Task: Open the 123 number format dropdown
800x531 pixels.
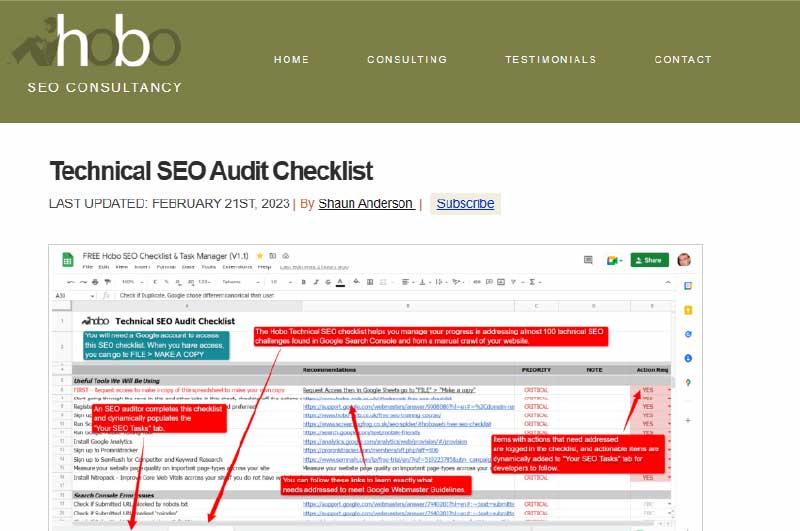Action: 204,282
